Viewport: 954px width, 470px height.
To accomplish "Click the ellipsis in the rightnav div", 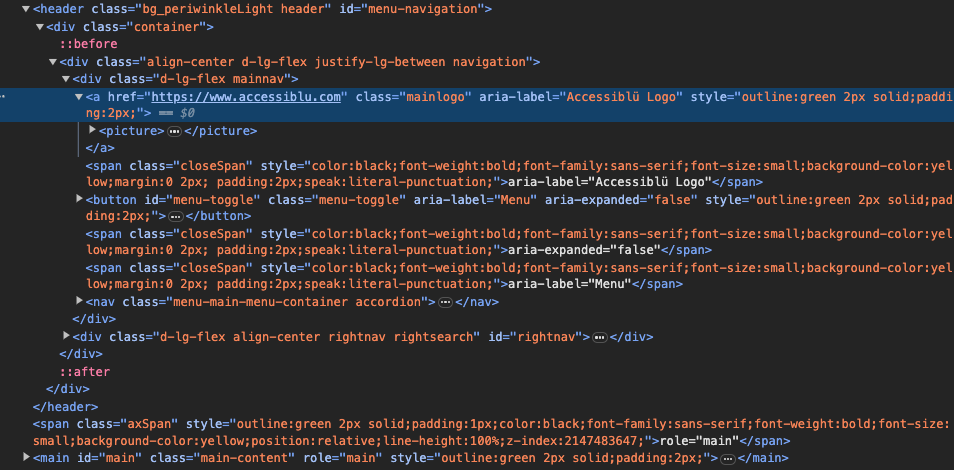I will pyautogui.click(x=599, y=337).
